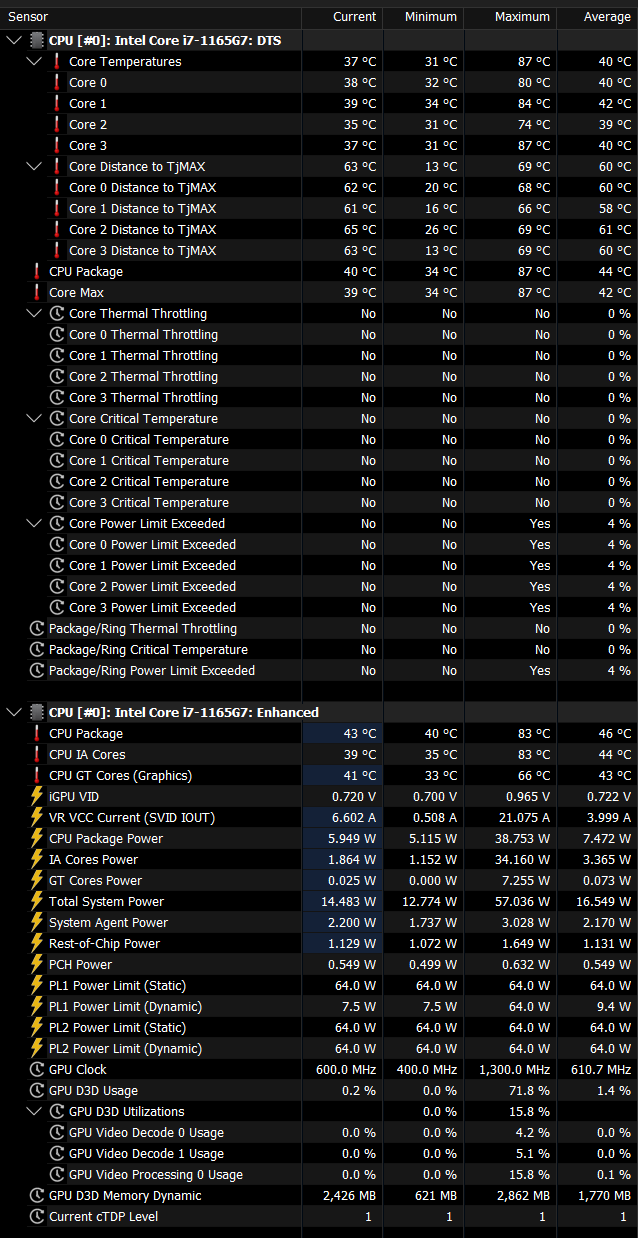638x1238 pixels.
Task: Click lightning icon beside PCH Power
Action: coord(37,964)
